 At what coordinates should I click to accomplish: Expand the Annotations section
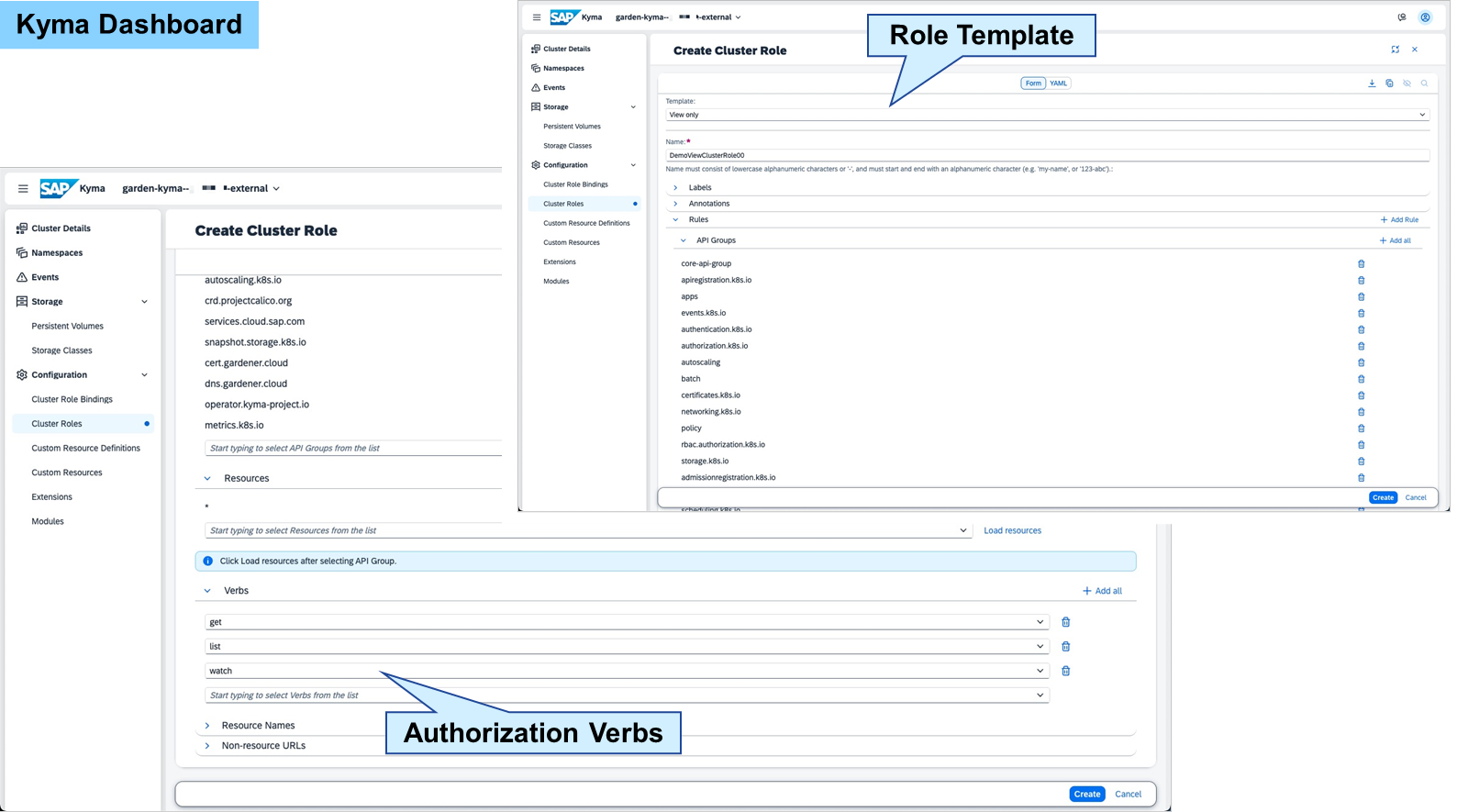pyautogui.click(x=676, y=204)
